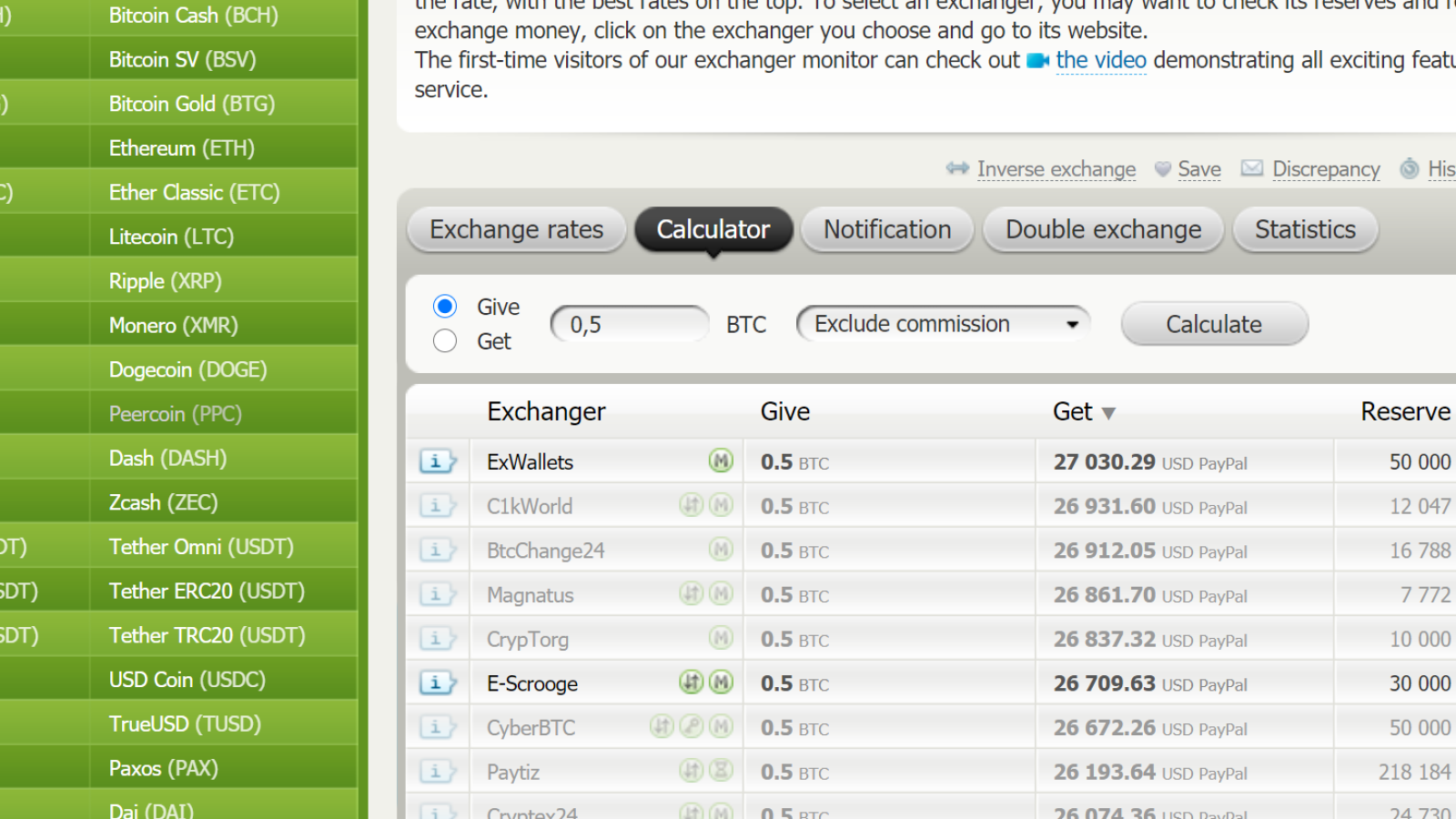Click the Discrepancy link
This screenshot has width=1456, height=819.
[x=1326, y=169]
